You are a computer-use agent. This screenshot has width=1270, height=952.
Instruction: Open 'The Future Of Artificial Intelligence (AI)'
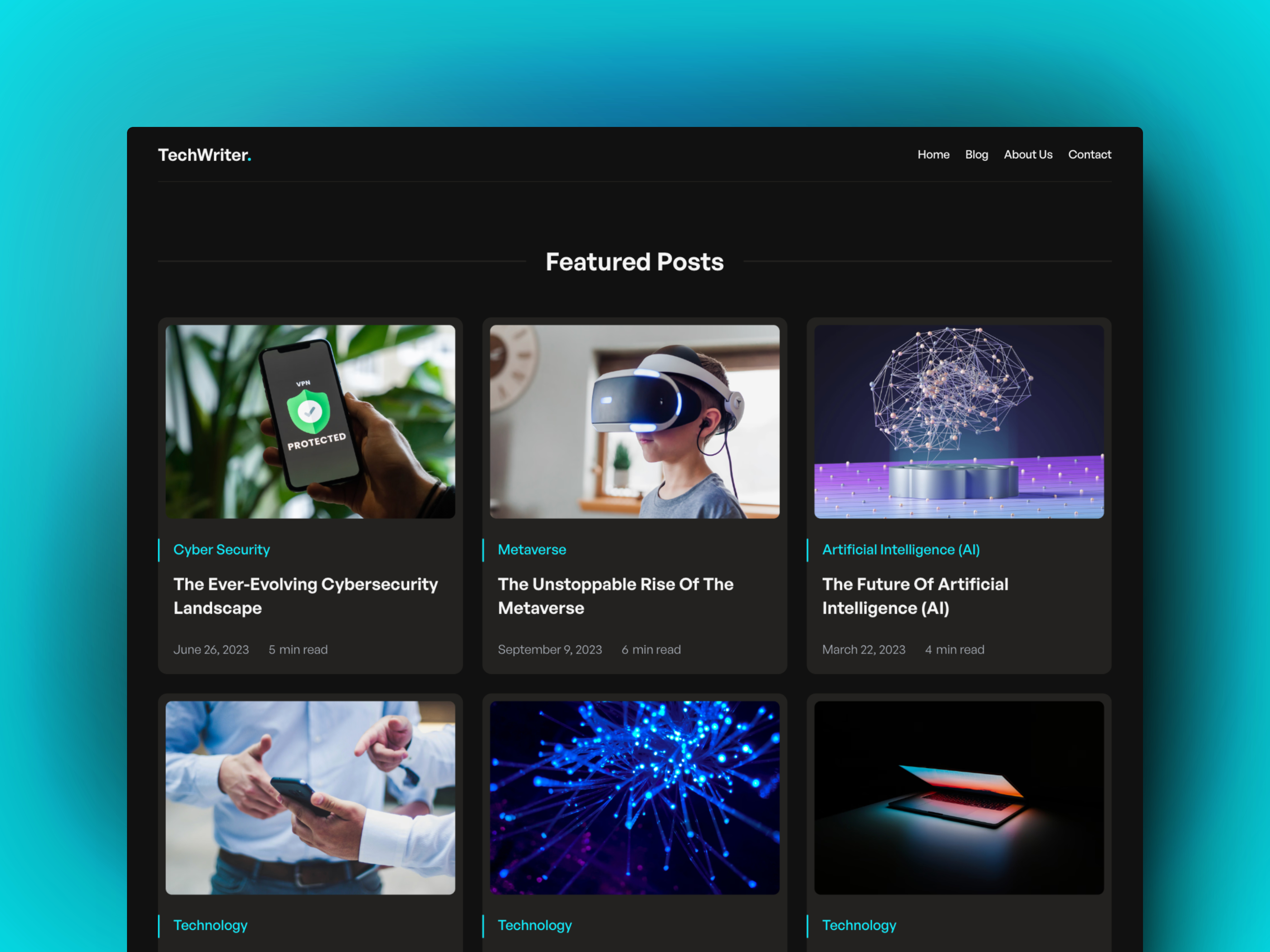(x=915, y=596)
